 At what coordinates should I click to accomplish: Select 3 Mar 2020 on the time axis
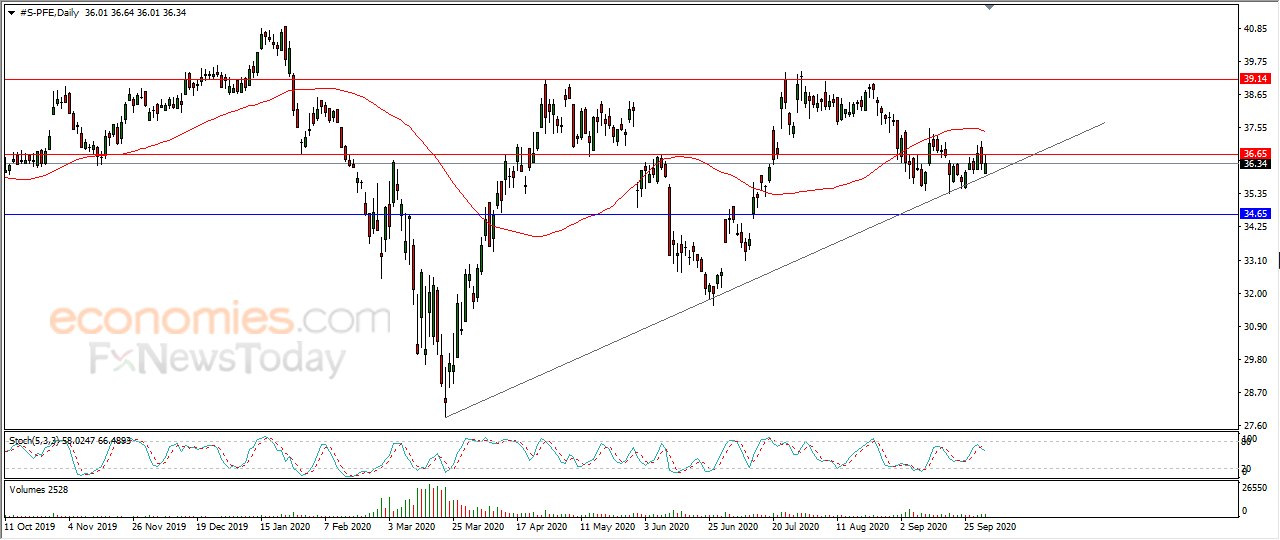411,525
